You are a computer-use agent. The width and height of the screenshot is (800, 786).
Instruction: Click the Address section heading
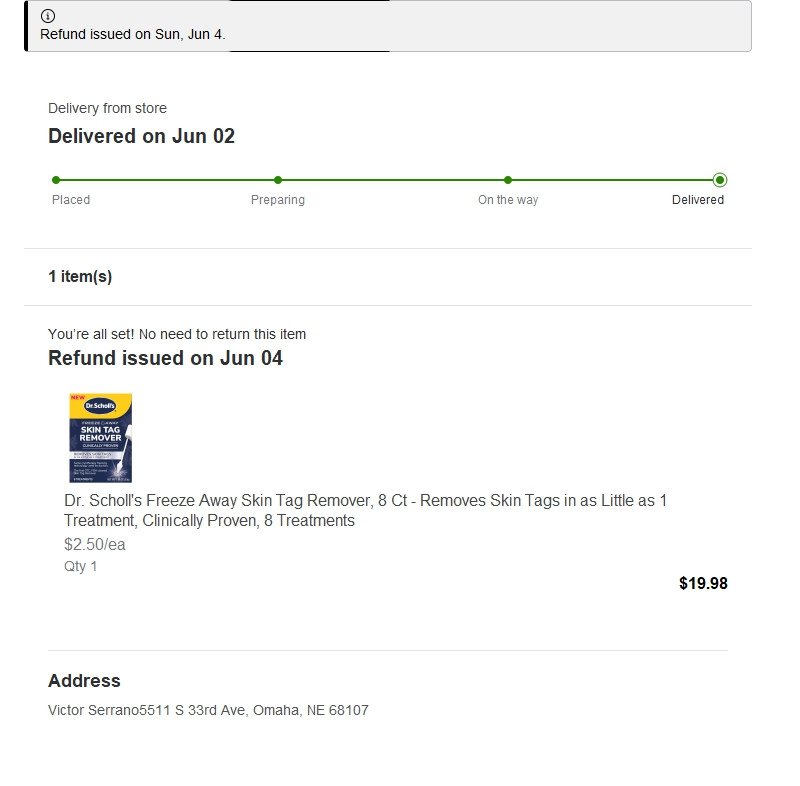coord(84,680)
